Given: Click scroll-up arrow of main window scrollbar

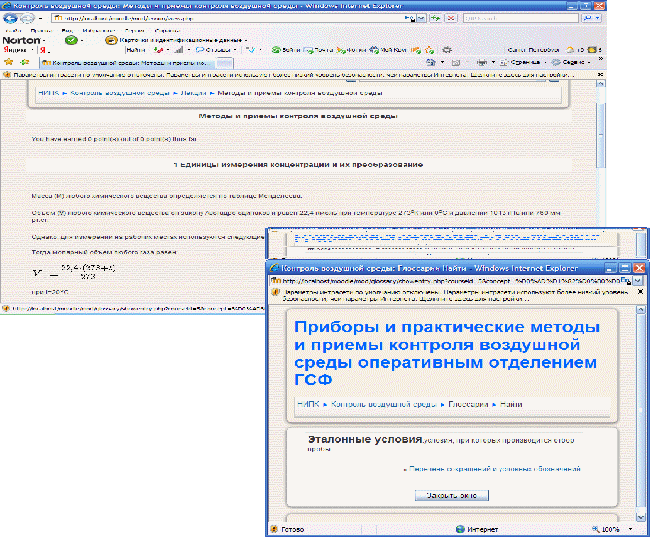Looking at the screenshot, I should coord(601,84).
